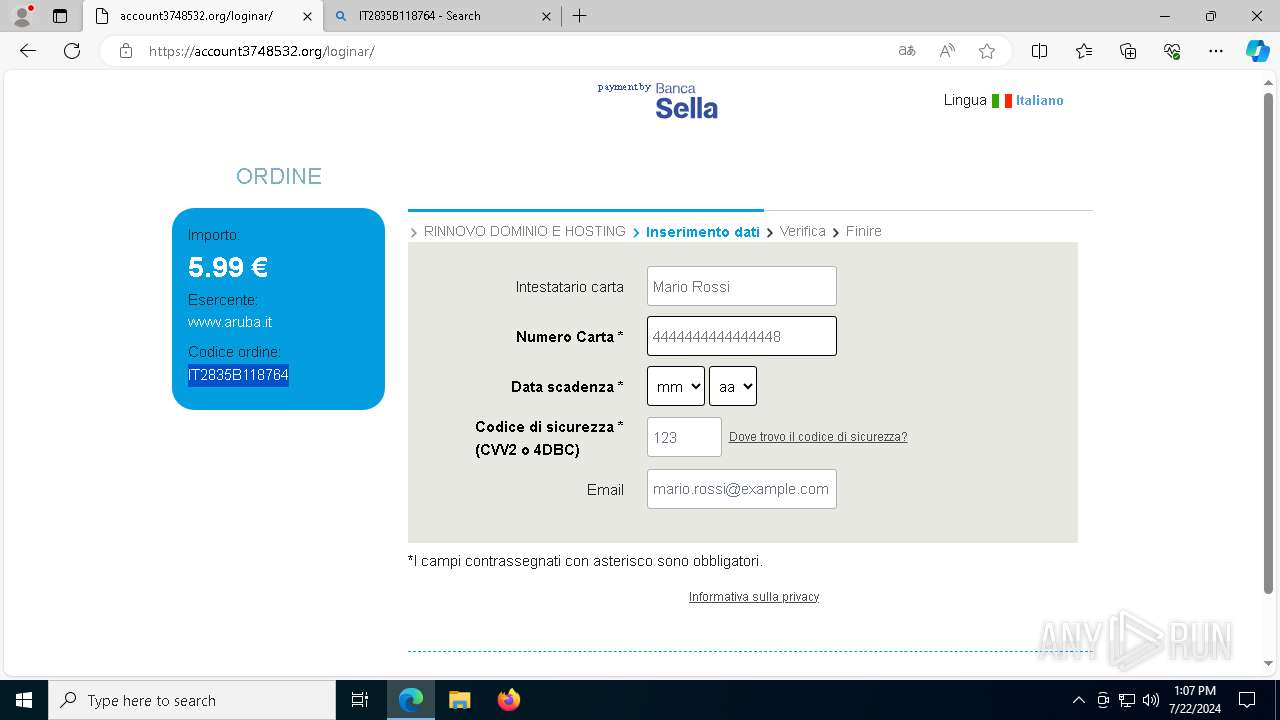Screen dimensions: 1280x720
Task: Click the www.aruba.it merchant text
Action: [230, 322]
